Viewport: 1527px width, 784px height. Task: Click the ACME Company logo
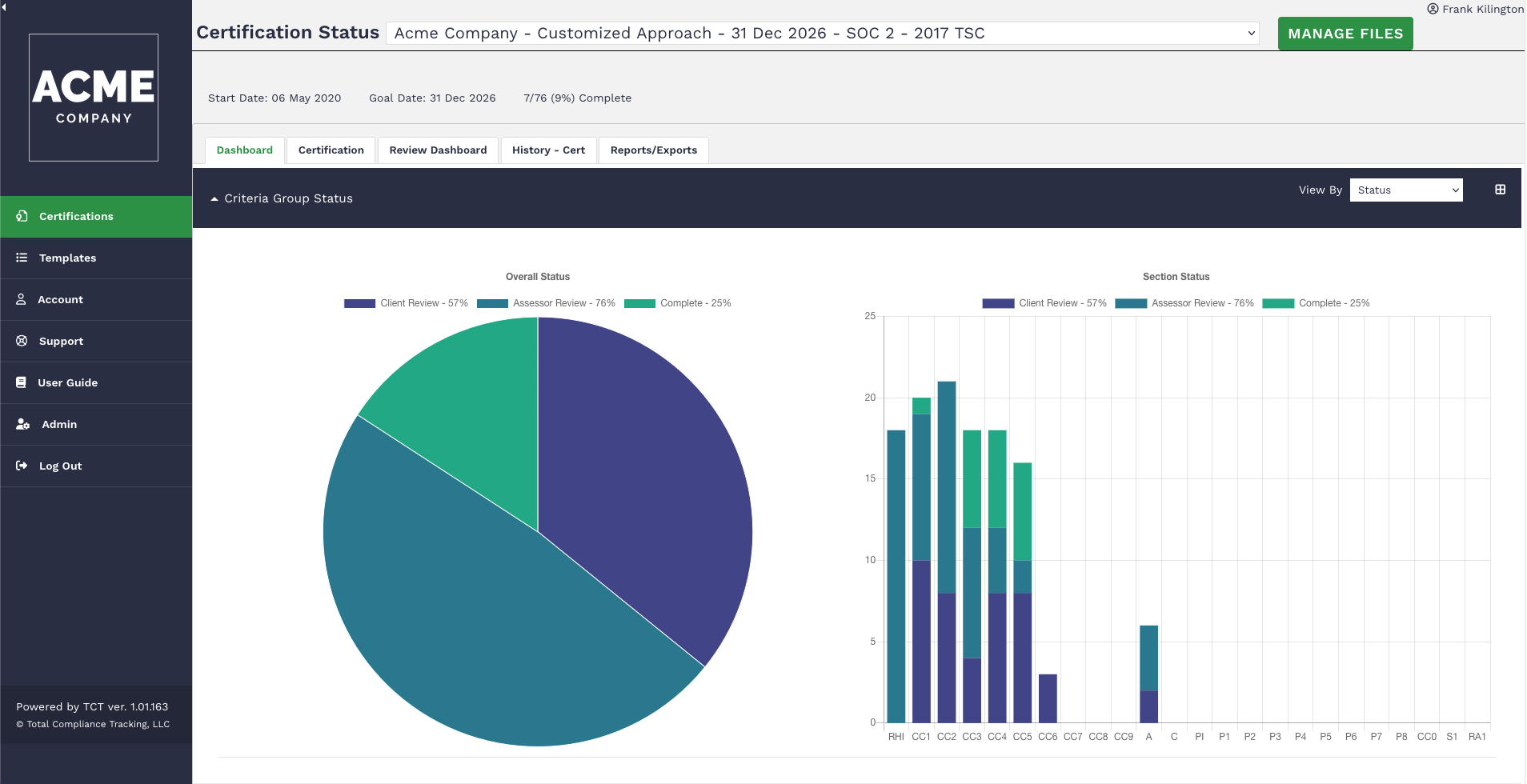pyautogui.click(x=94, y=98)
